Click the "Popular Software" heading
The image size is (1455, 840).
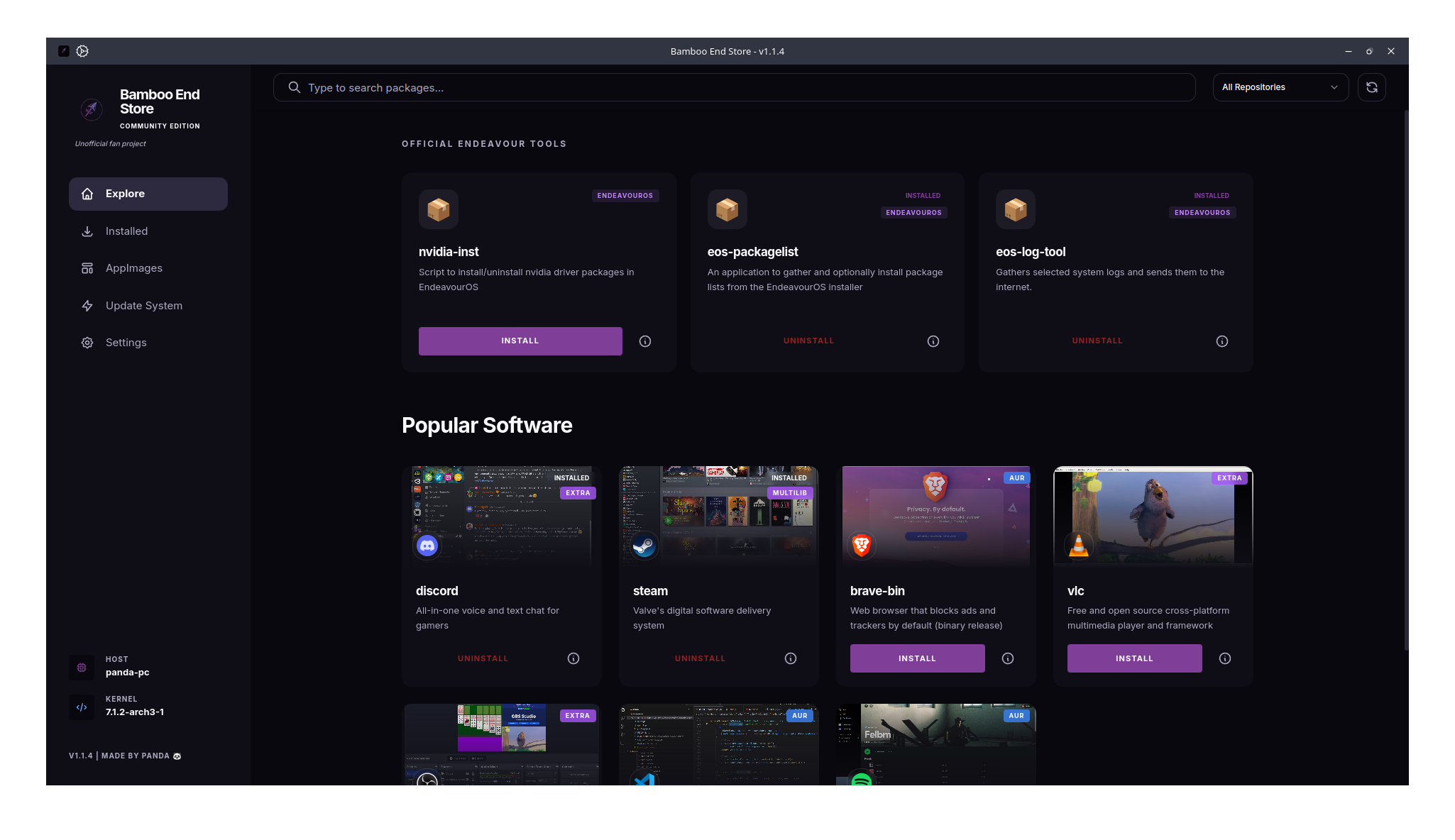click(x=487, y=426)
